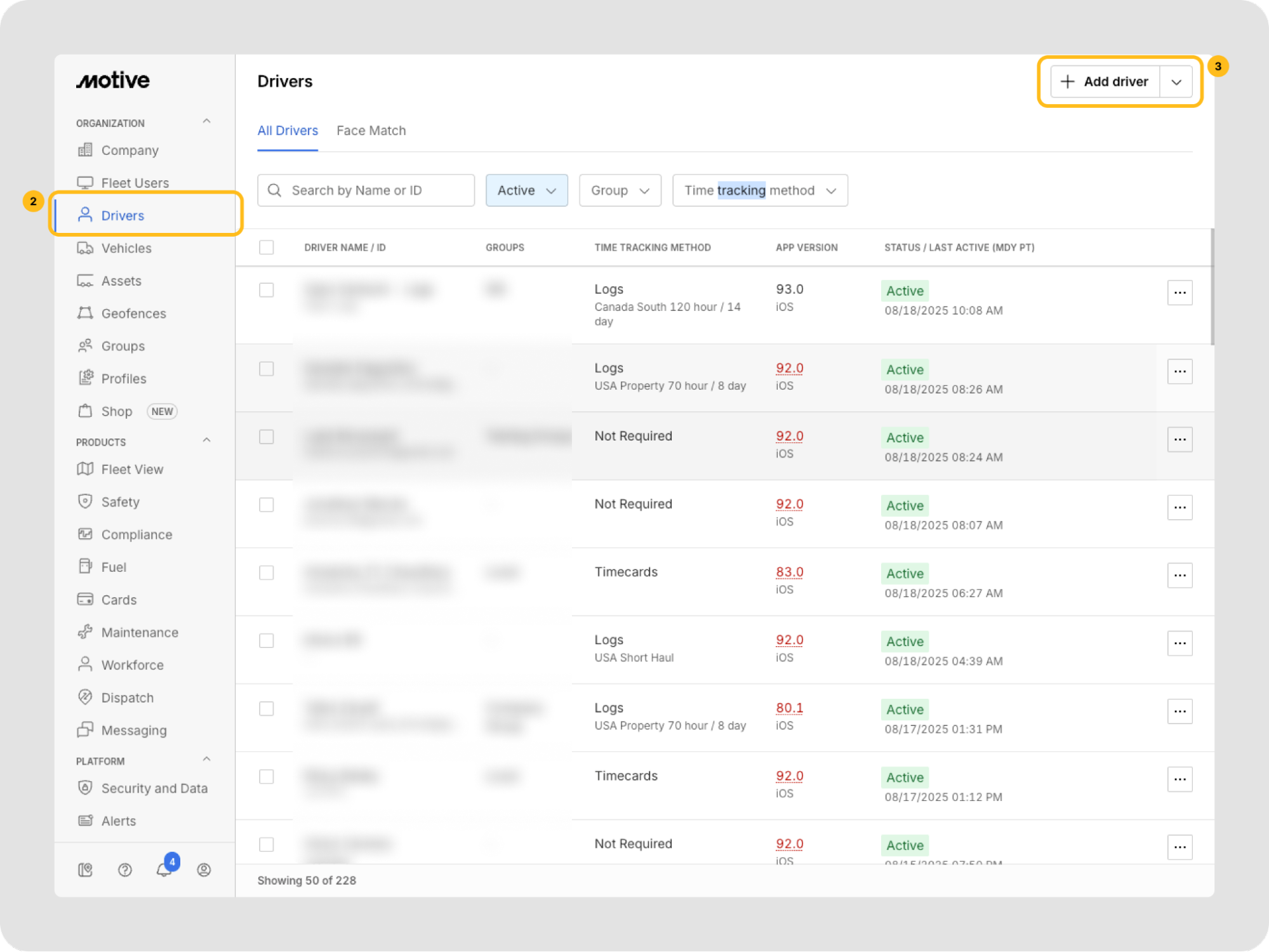Open more options for first driver row
This screenshot has width=1269, height=952.
pyautogui.click(x=1179, y=293)
